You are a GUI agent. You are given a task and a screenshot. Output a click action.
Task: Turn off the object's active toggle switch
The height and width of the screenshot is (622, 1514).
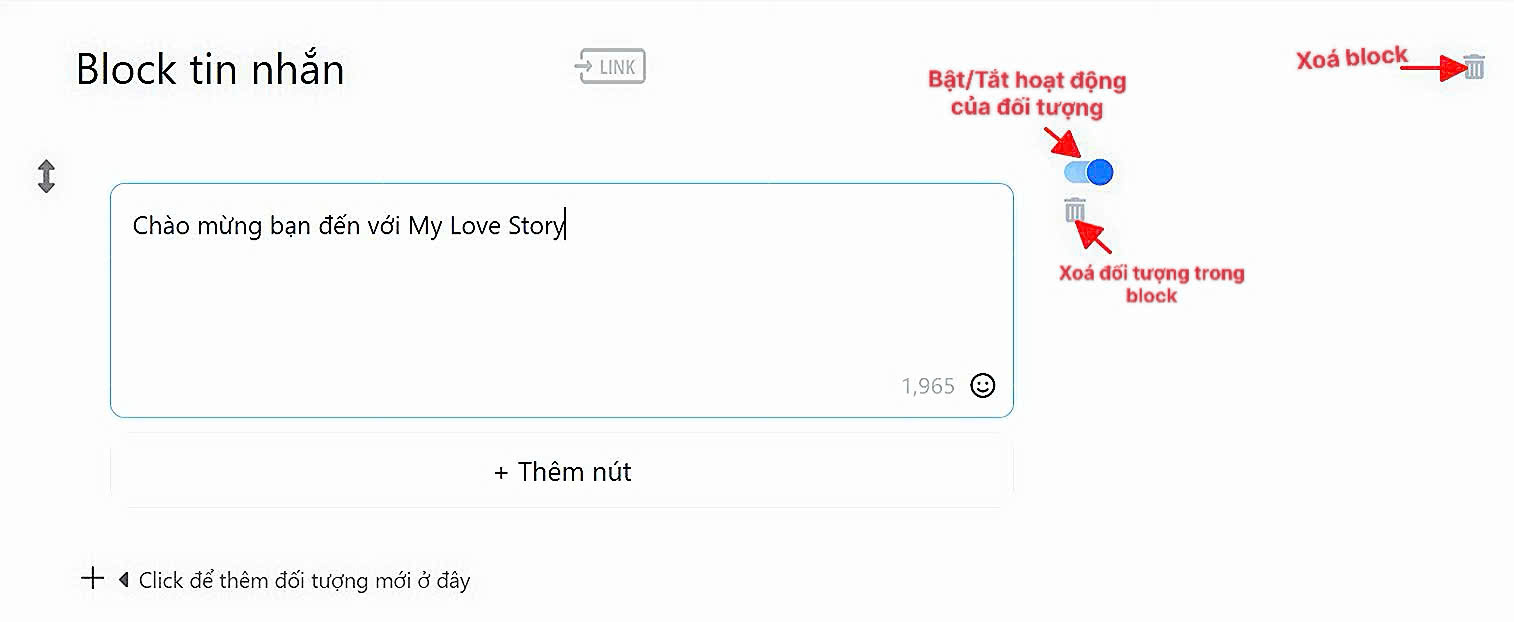pos(1088,172)
